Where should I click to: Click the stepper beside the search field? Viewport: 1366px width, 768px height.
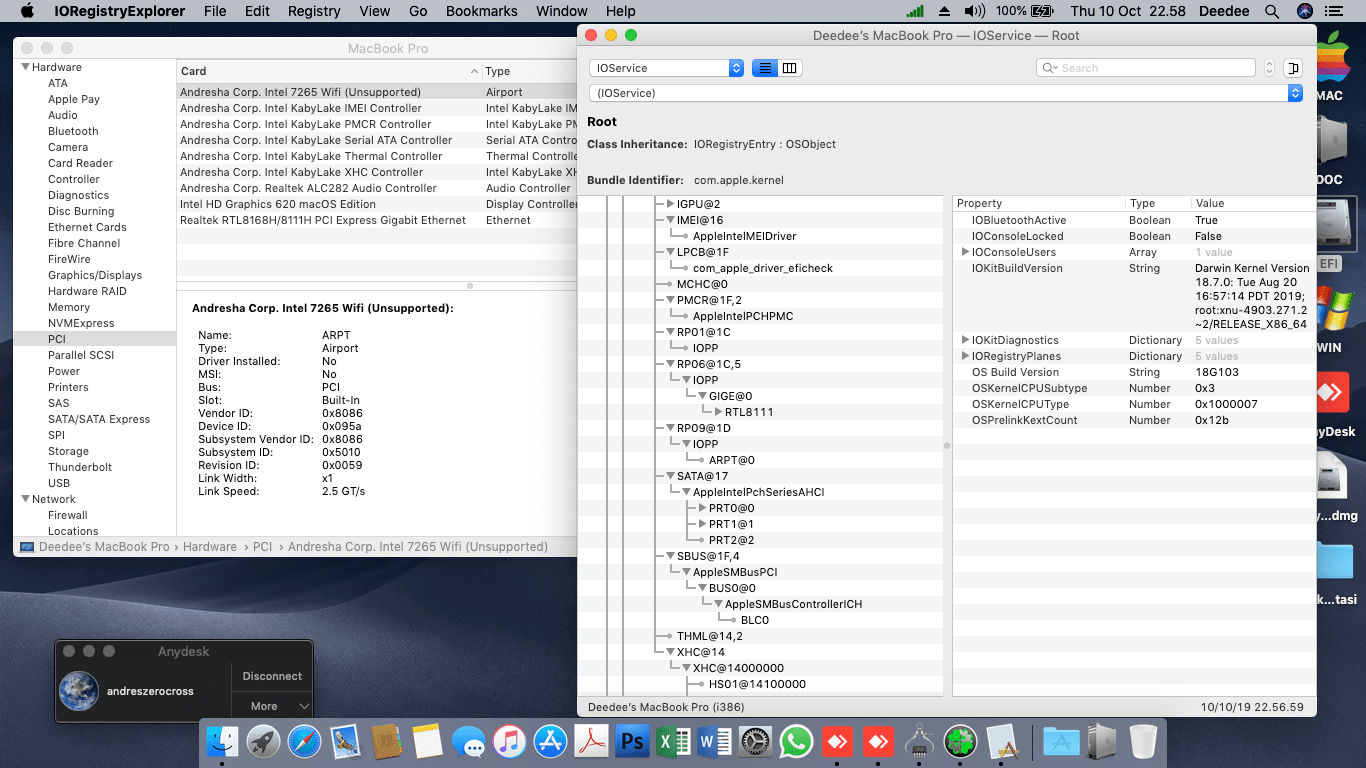tap(1269, 68)
